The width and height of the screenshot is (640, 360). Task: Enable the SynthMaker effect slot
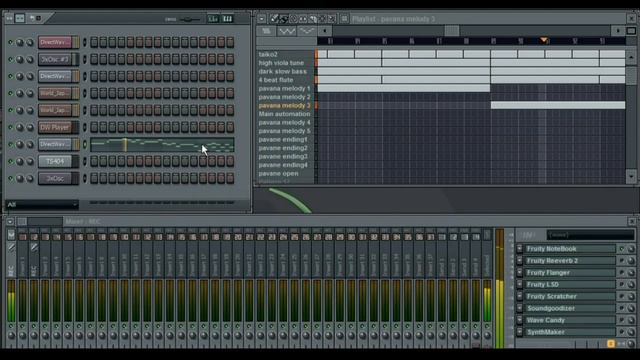click(x=622, y=332)
